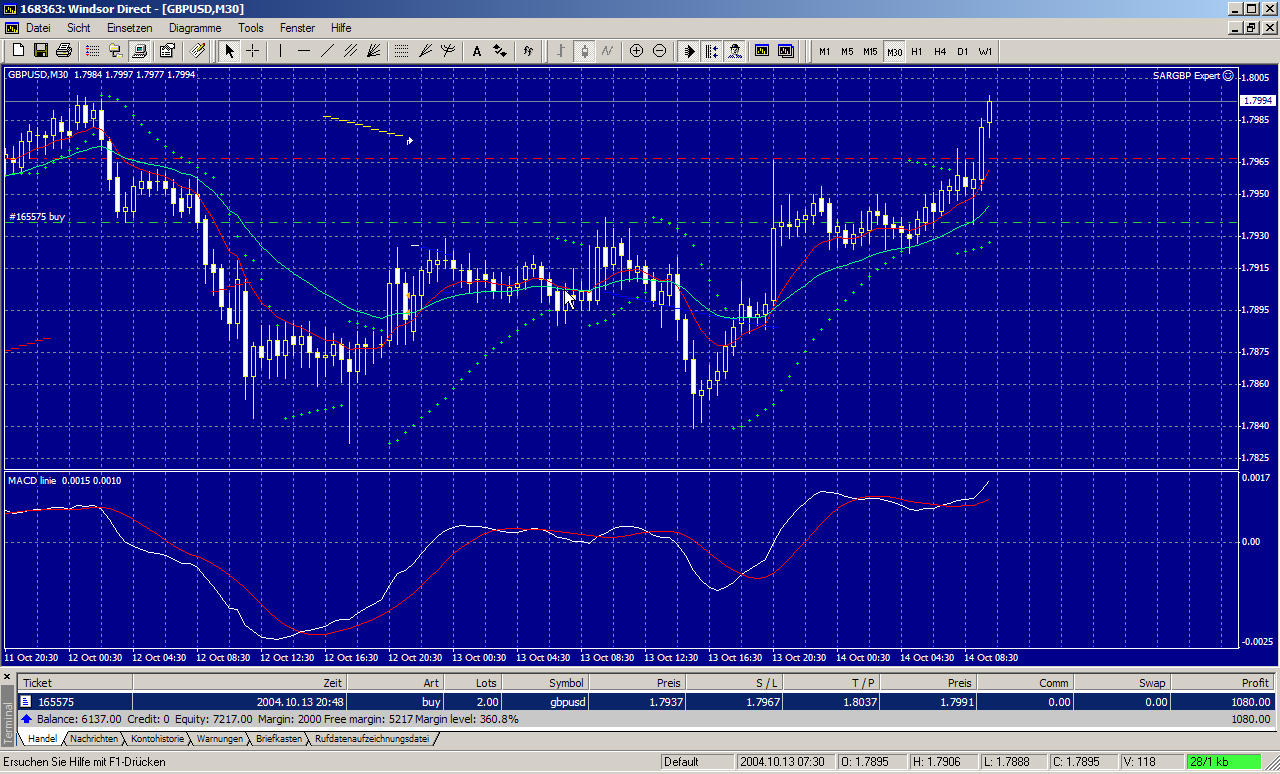Zoom in with the plus magnifier icon

pyautogui.click(x=636, y=51)
